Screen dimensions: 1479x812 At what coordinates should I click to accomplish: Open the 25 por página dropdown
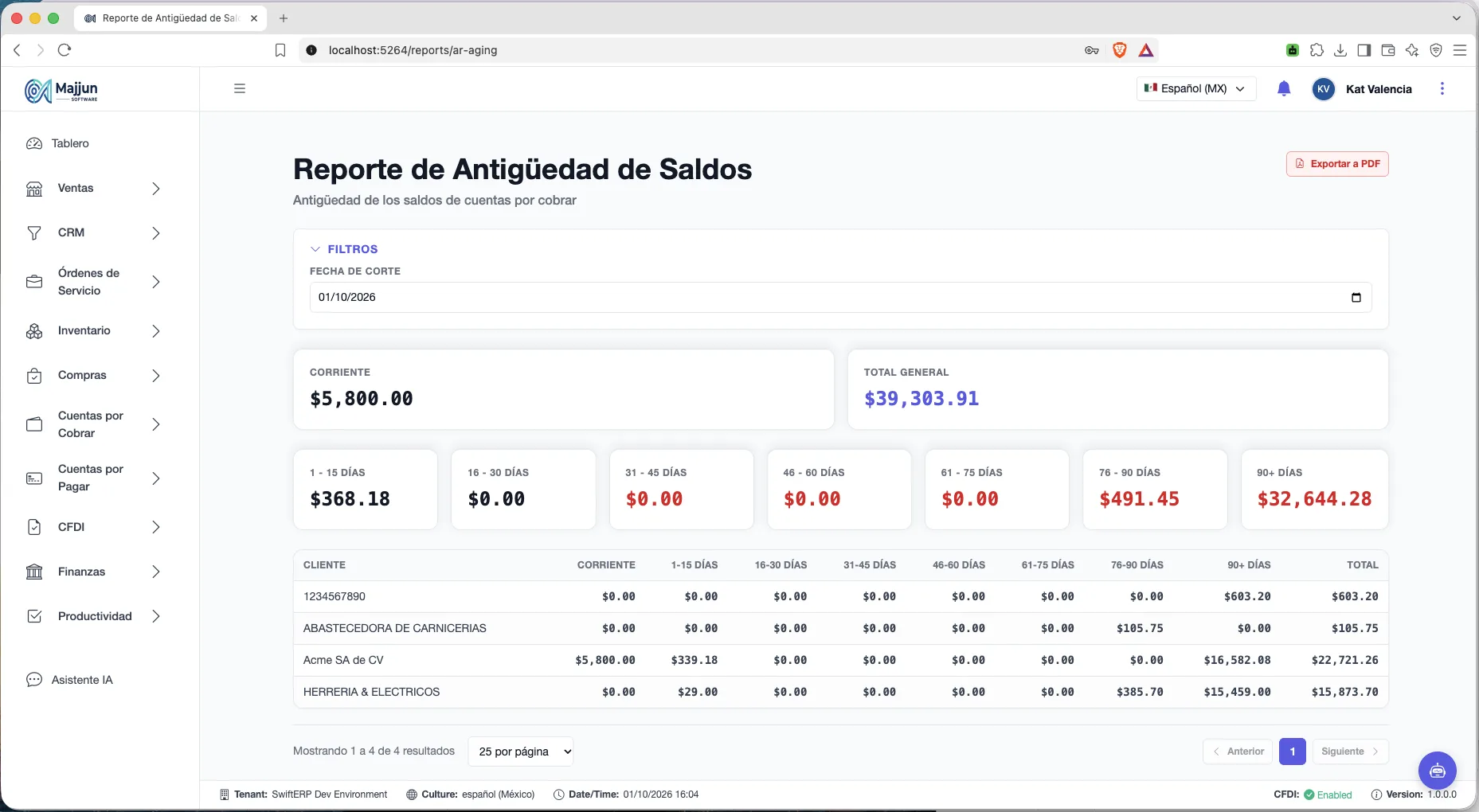point(521,751)
